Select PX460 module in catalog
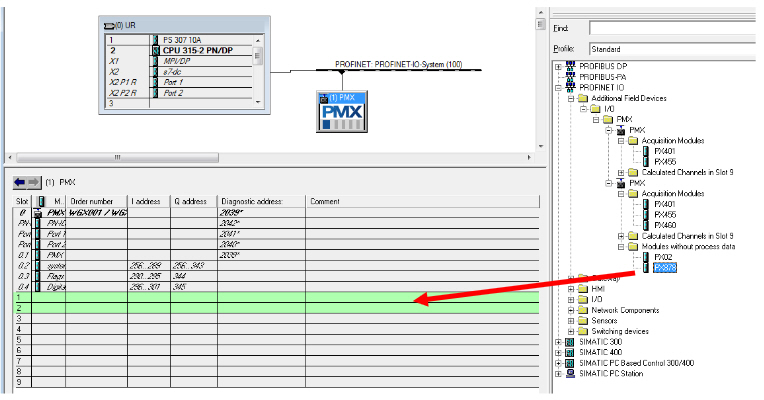The image size is (764, 400). pyautogui.click(x=665, y=225)
